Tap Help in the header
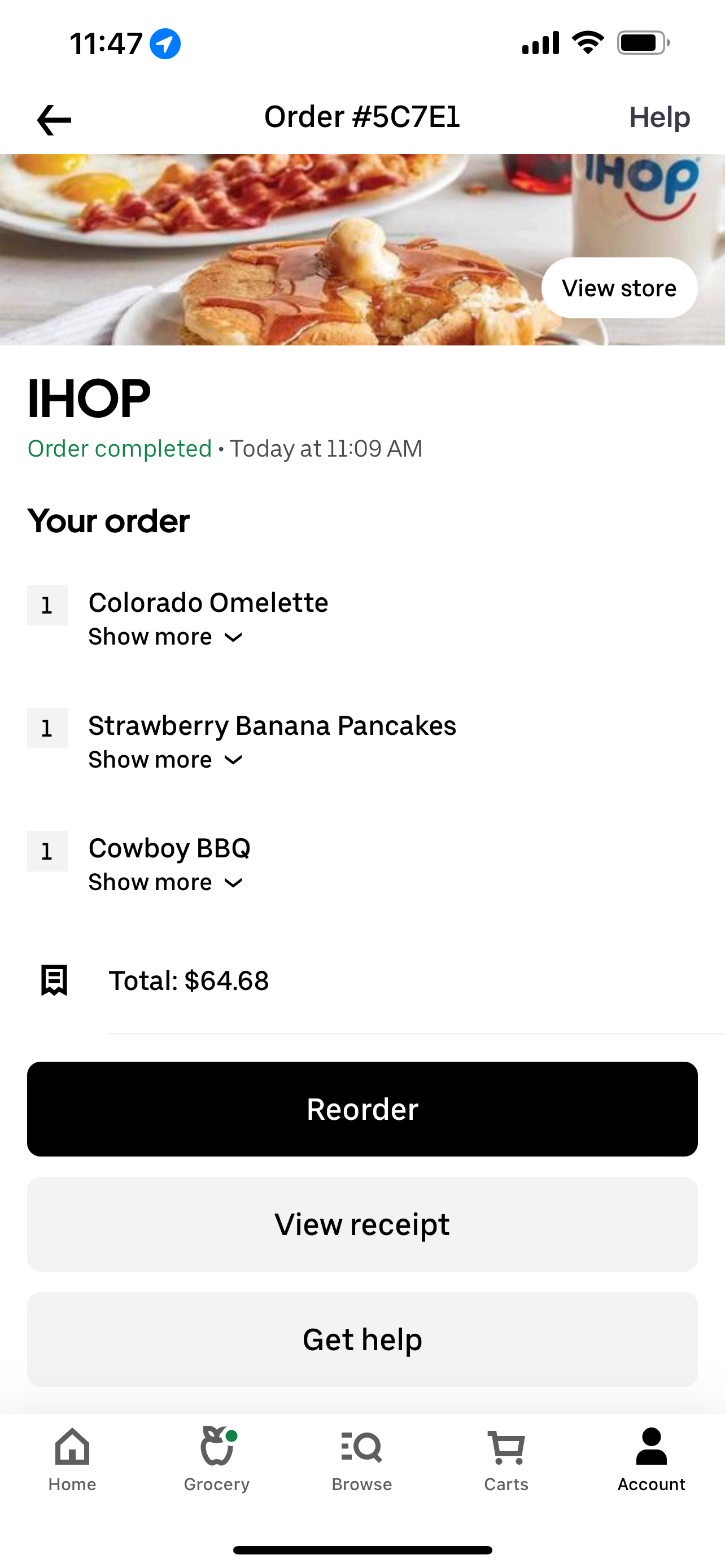The width and height of the screenshot is (725, 1568). click(x=660, y=117)
